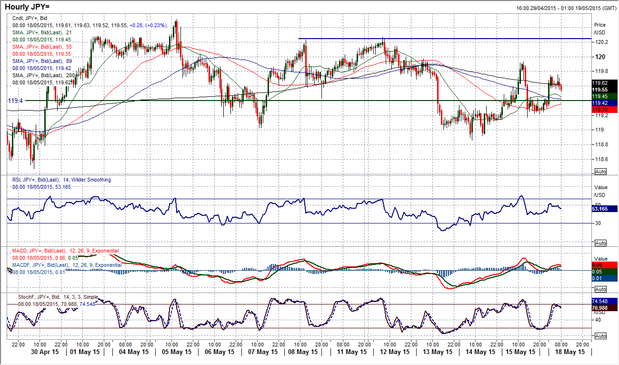Select the green 119.45 SMA price tag
Screen dimensions: 619x365
[x=604, y=97]
